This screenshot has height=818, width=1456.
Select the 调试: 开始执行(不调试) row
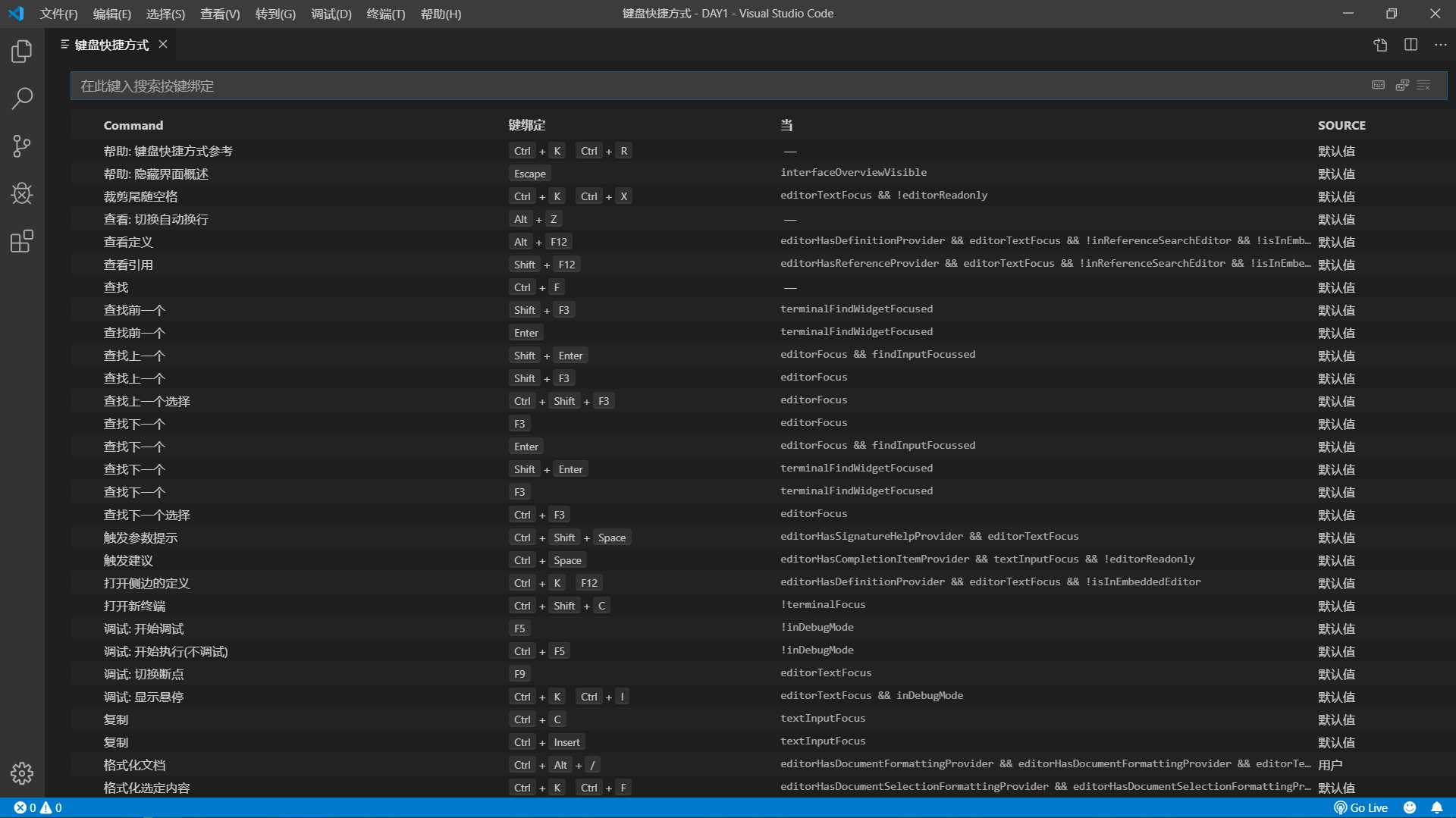pos(758,651)
